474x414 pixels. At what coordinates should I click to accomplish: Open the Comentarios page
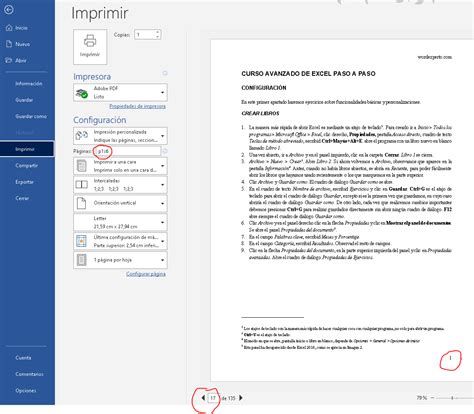tap(29, 374)
